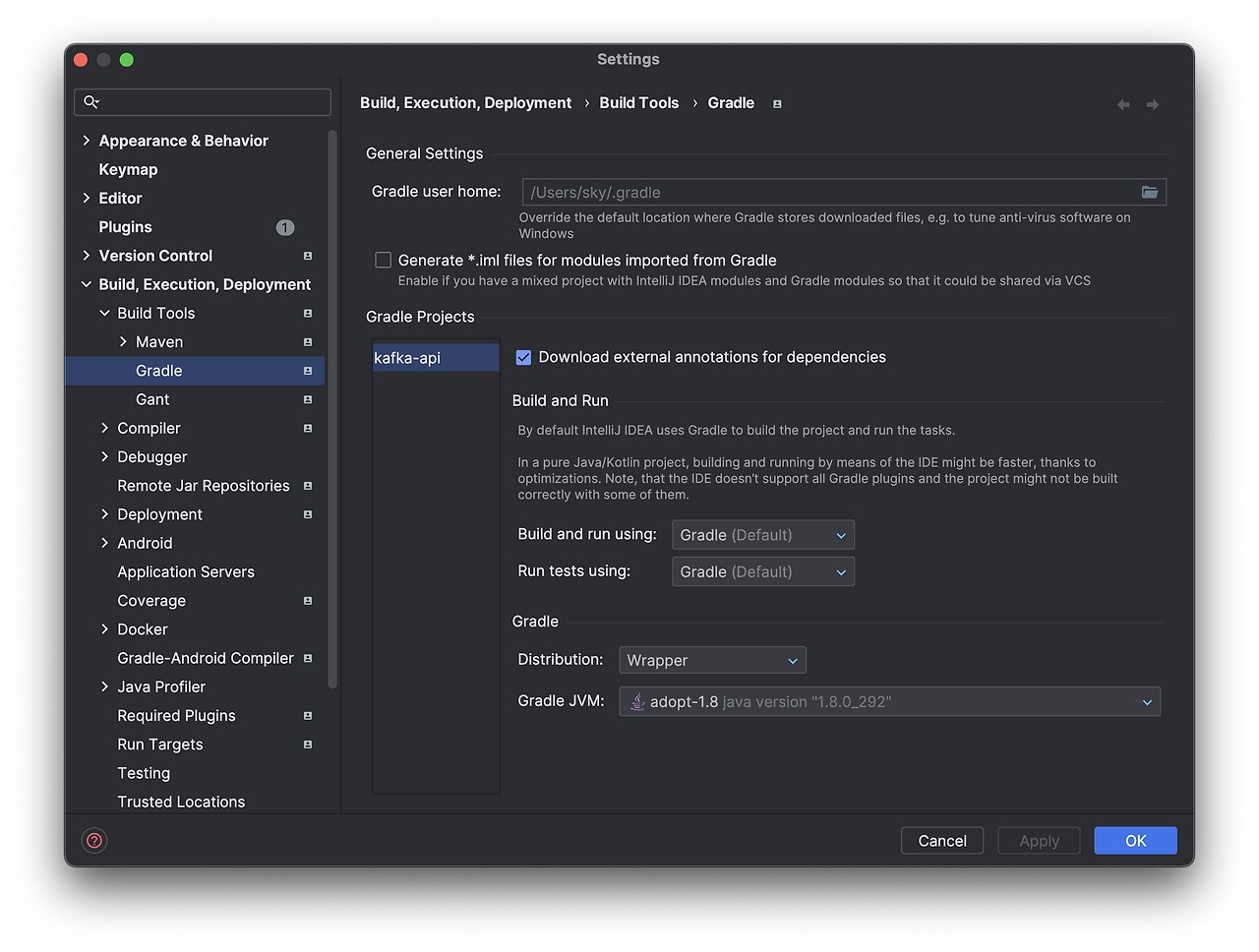
Task: Click the OK button
Action: 1135,841
